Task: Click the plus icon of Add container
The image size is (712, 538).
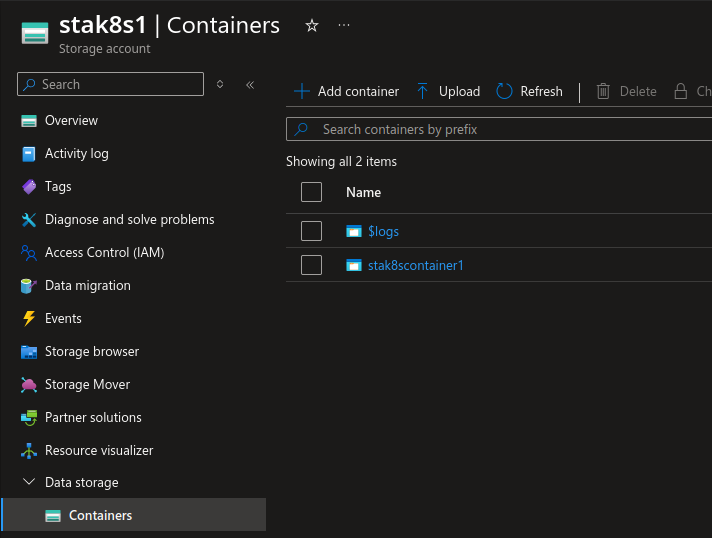Action: point(302,91)
